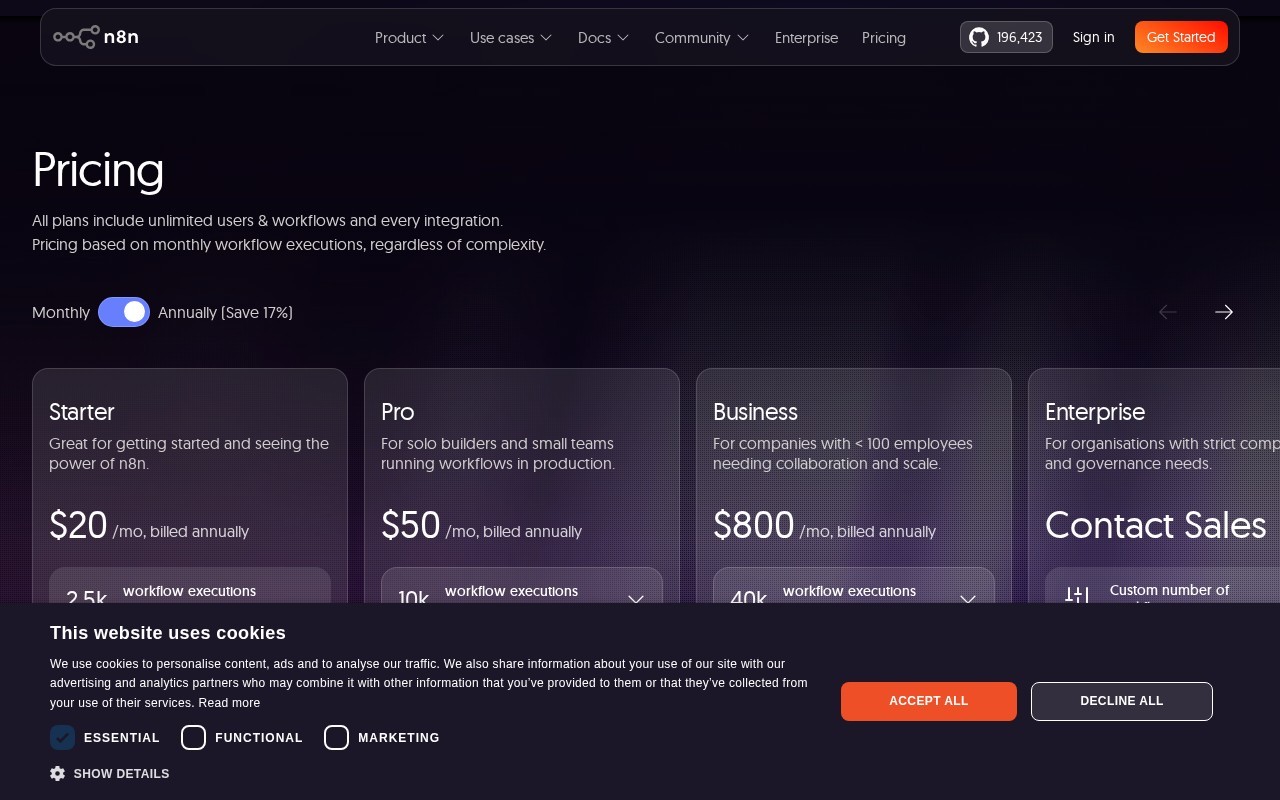Open the cookie Read more link
1280x800 pixels.
(229, 703)
